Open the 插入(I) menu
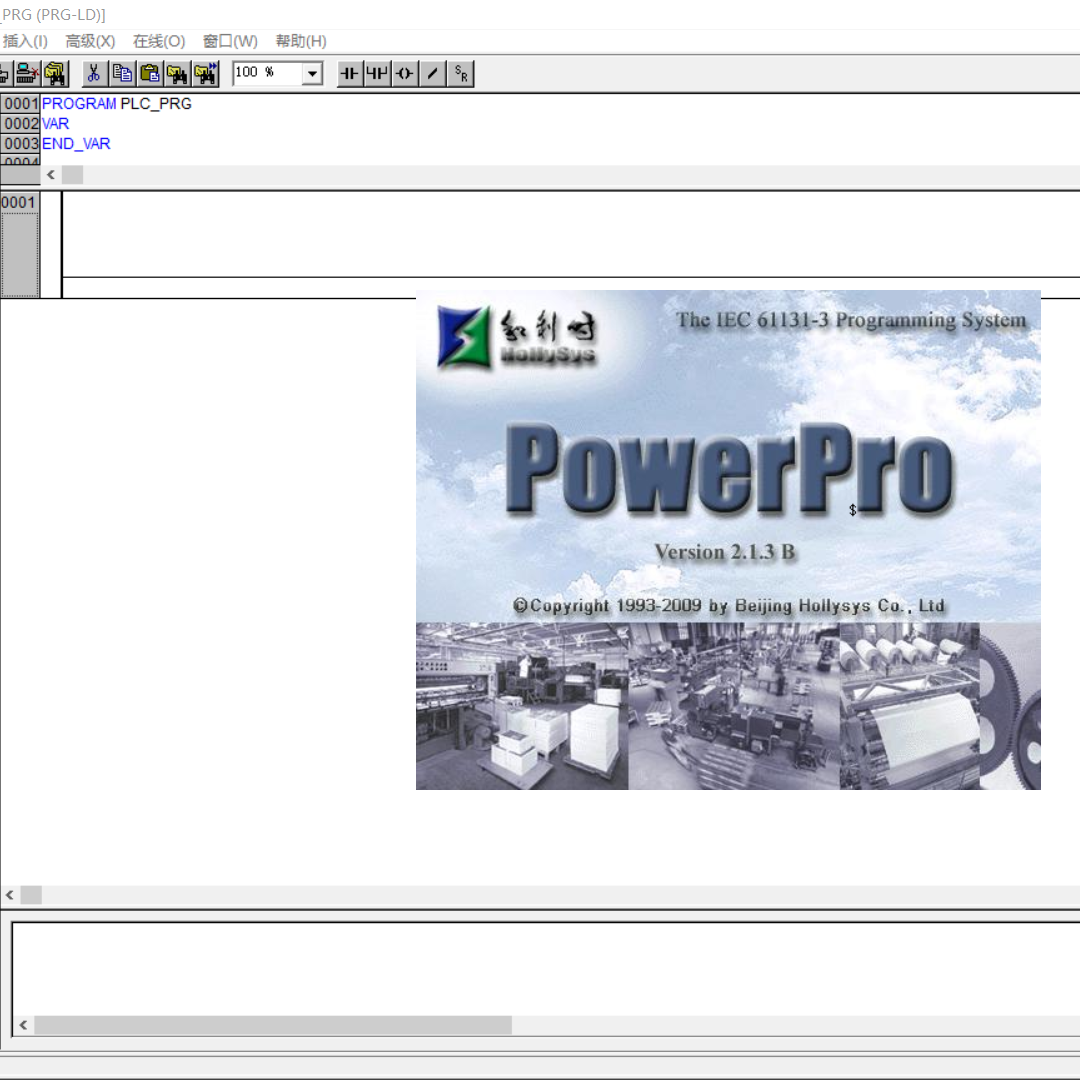Viewport: 1080px width, 1080px height. pos(24,41)
